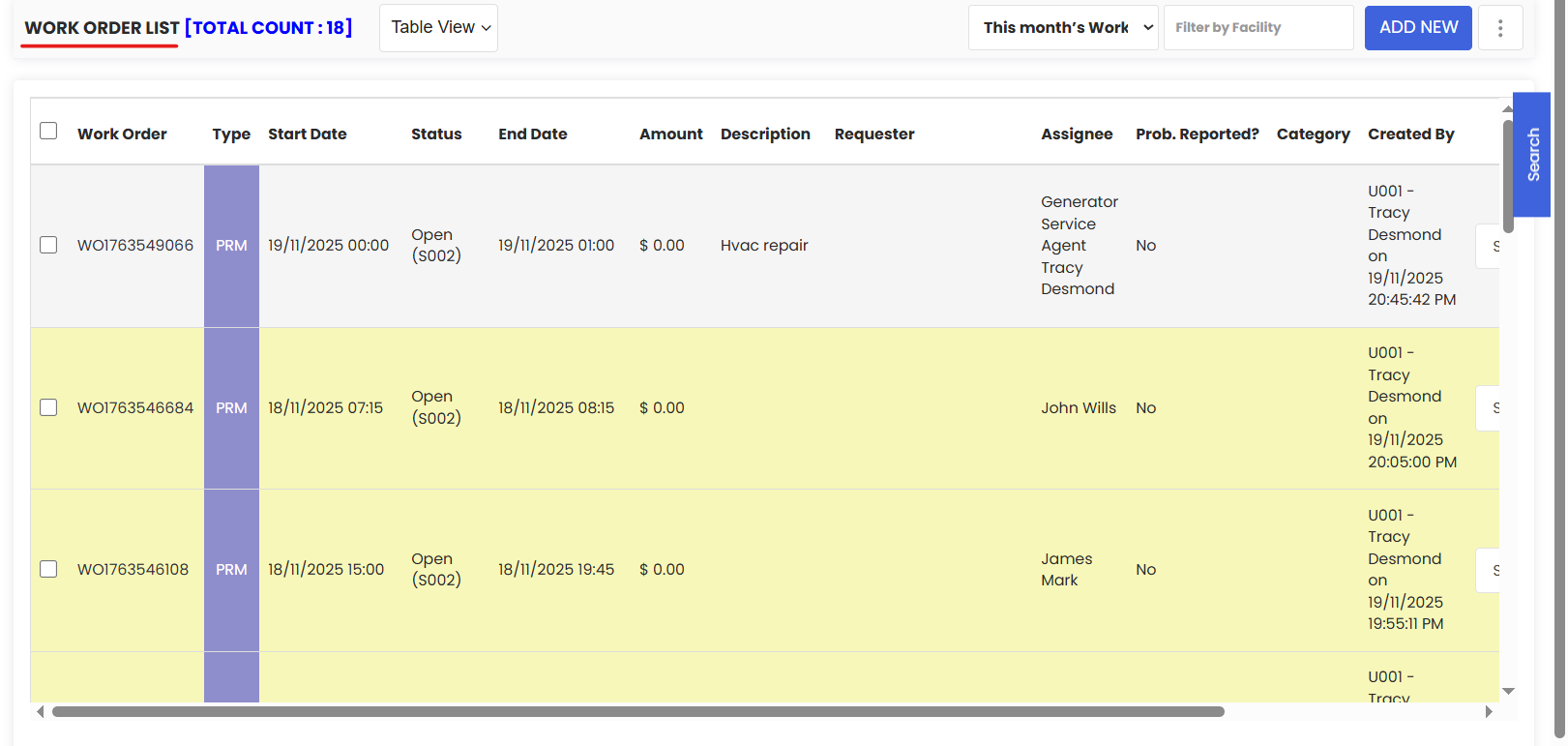Click the table vertical scroll up arrow
1568x746 pixels.
(1508, 108)
